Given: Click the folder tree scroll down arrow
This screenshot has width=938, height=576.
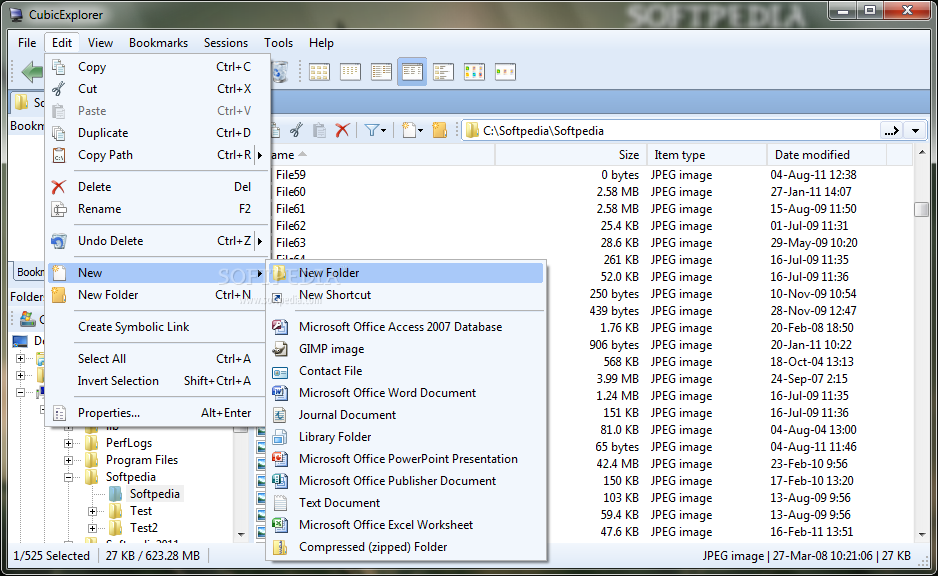Looking at the screenshot, I should 241,535.
